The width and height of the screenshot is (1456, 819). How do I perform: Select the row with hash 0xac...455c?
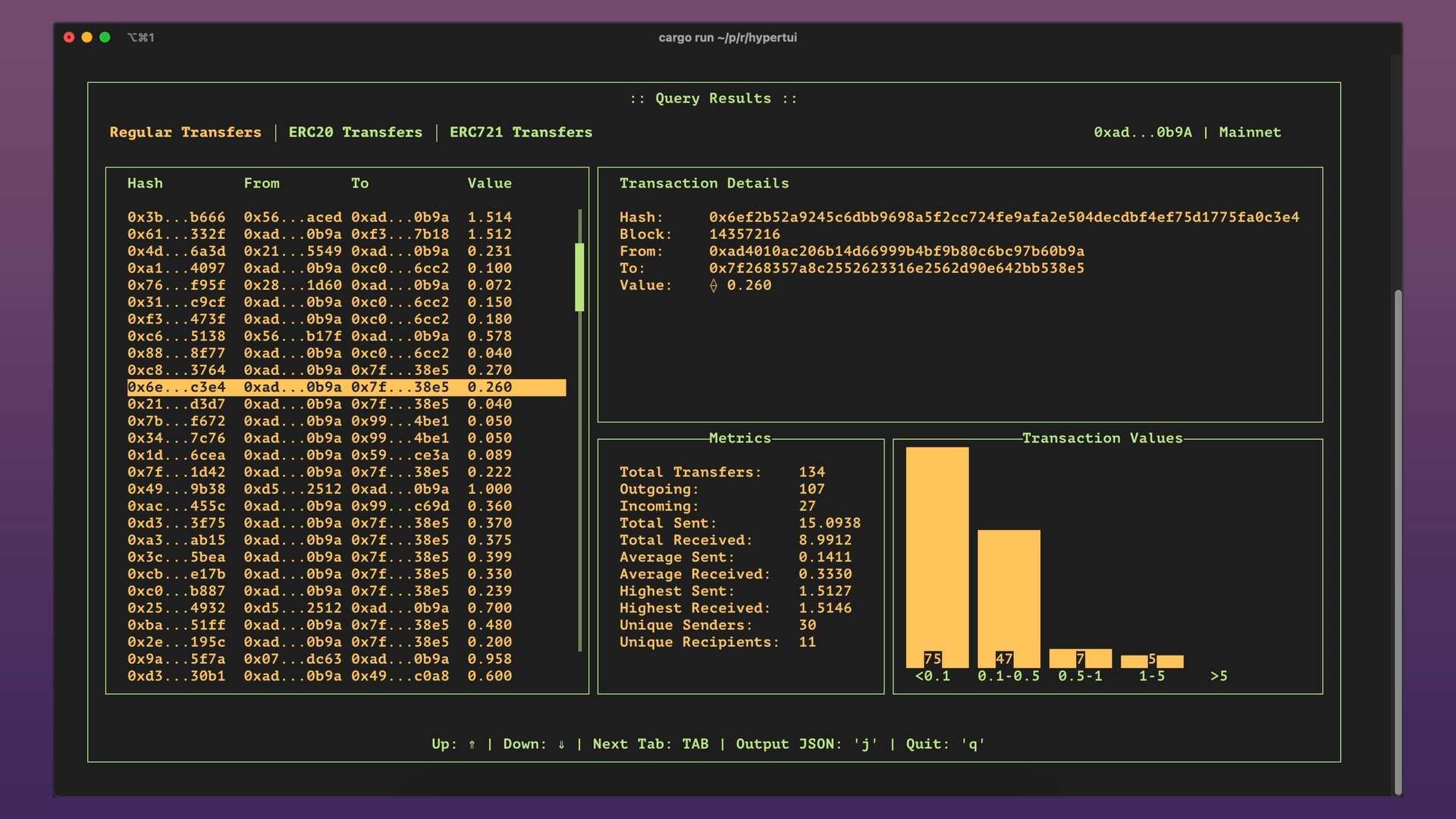[347, 506]
